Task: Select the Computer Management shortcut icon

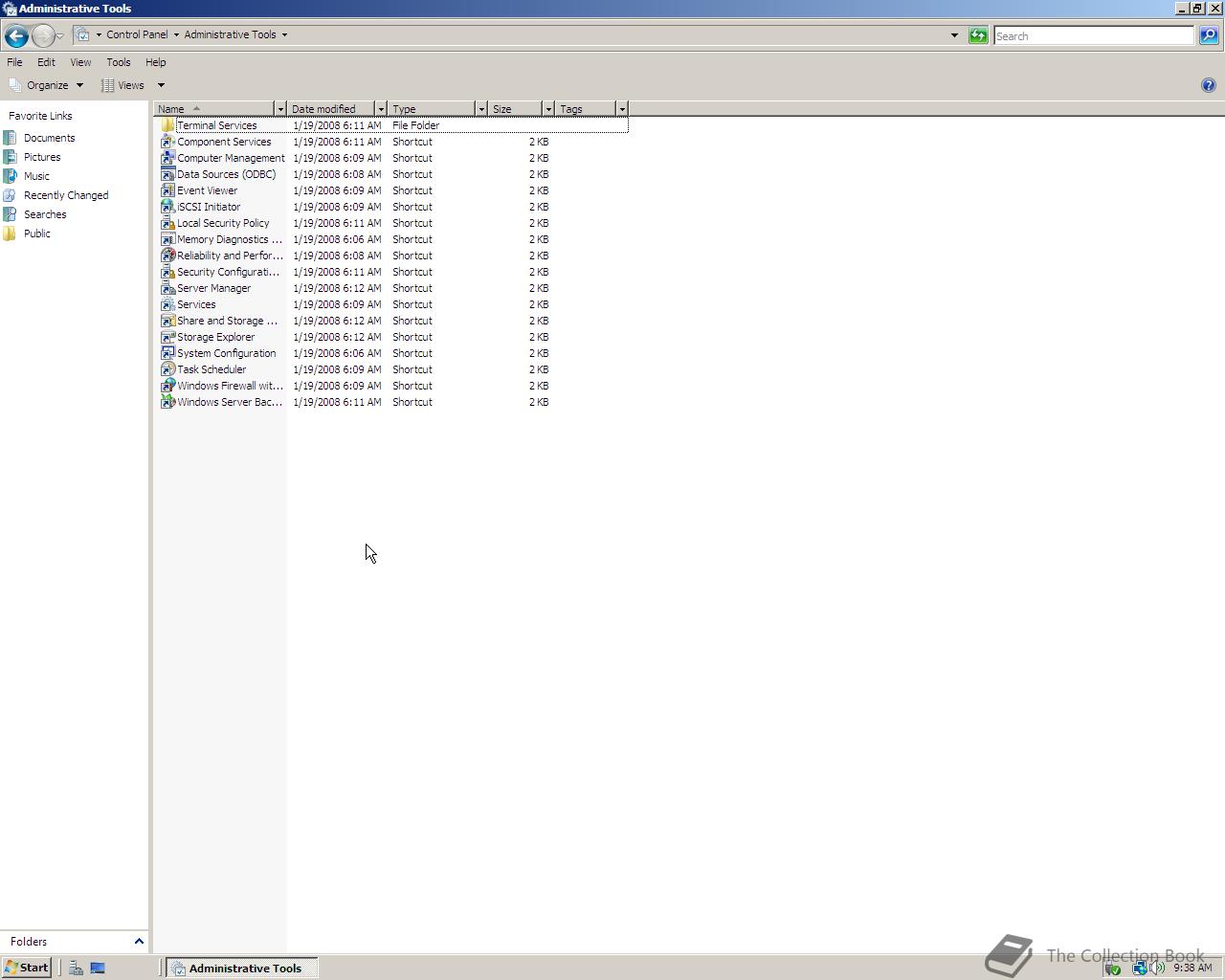Action: (x=167, y=158)
